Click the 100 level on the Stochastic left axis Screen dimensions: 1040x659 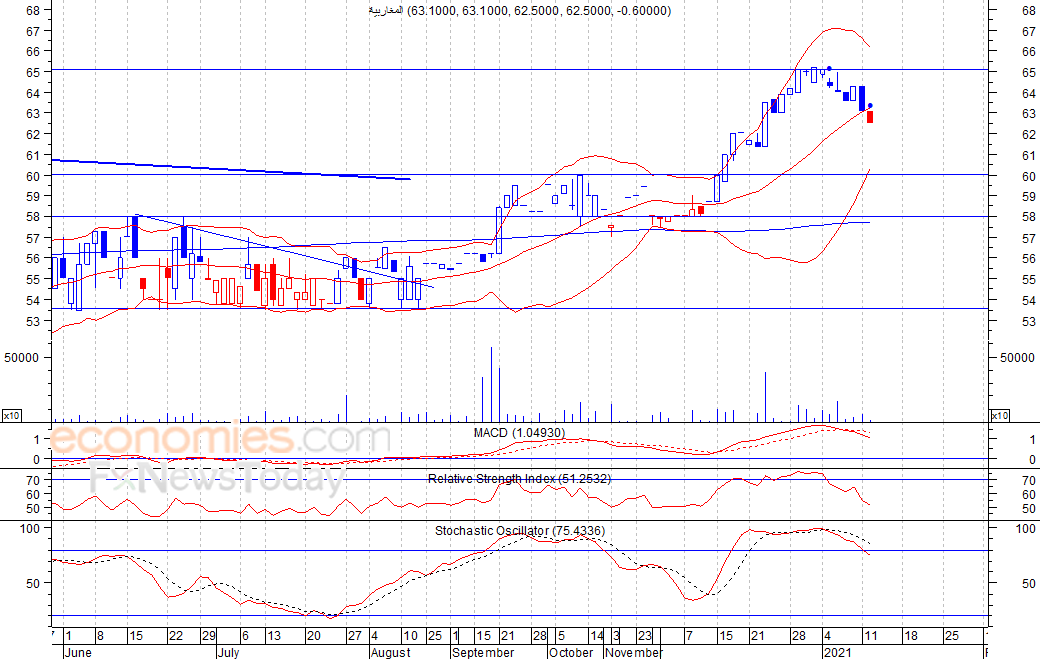[31, 528]
